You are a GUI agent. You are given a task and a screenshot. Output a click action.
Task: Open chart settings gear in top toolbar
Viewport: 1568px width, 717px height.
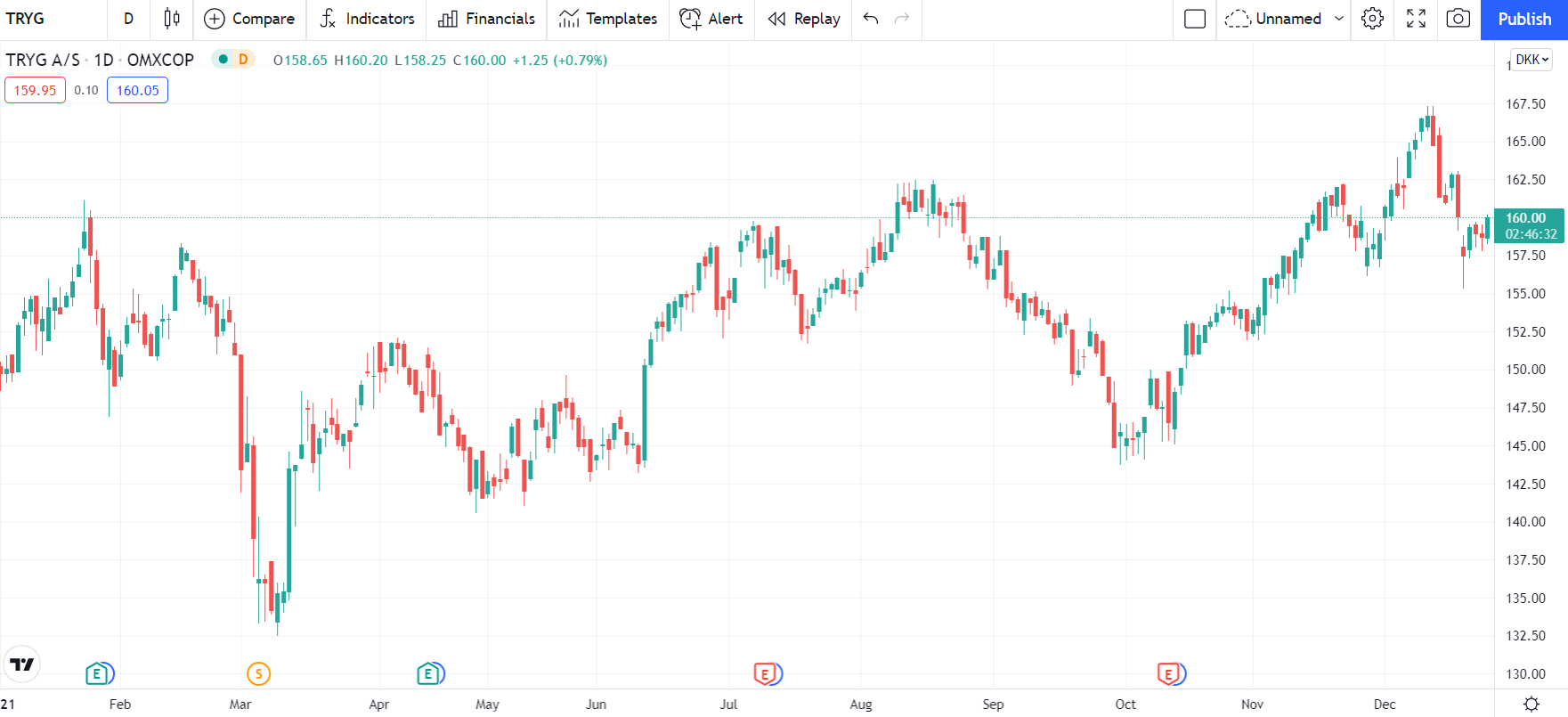pos(1372,19)
